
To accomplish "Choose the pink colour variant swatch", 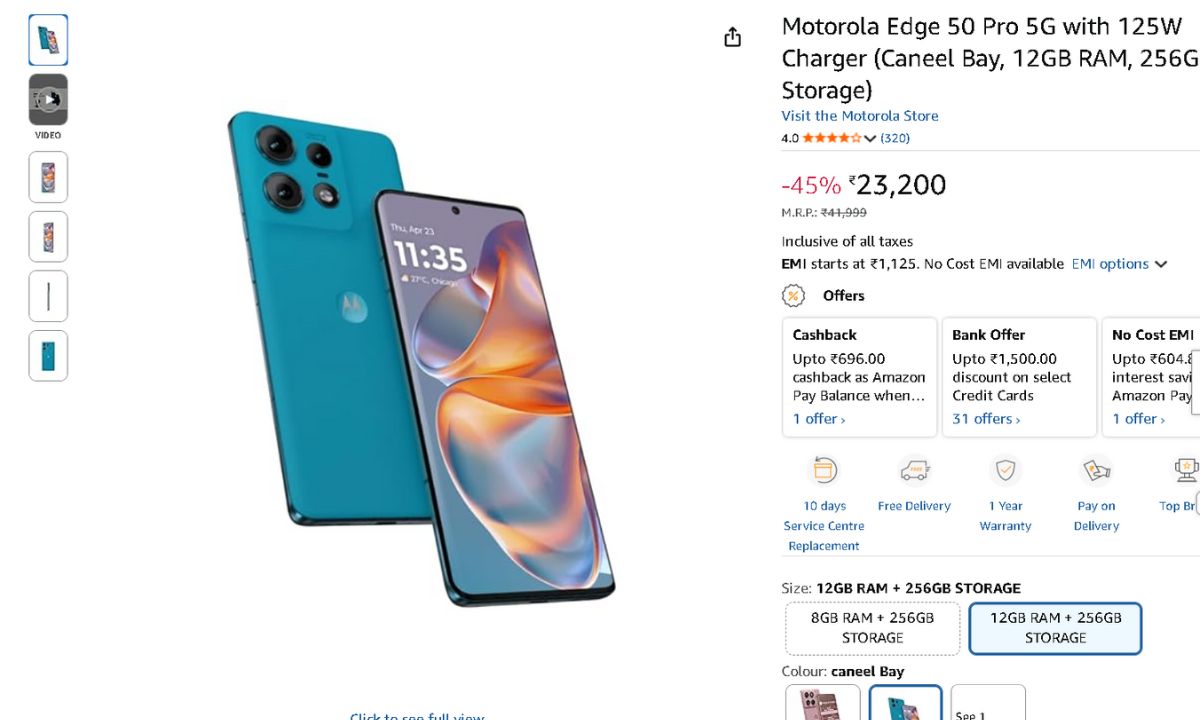I will click(x=822, y=703).
